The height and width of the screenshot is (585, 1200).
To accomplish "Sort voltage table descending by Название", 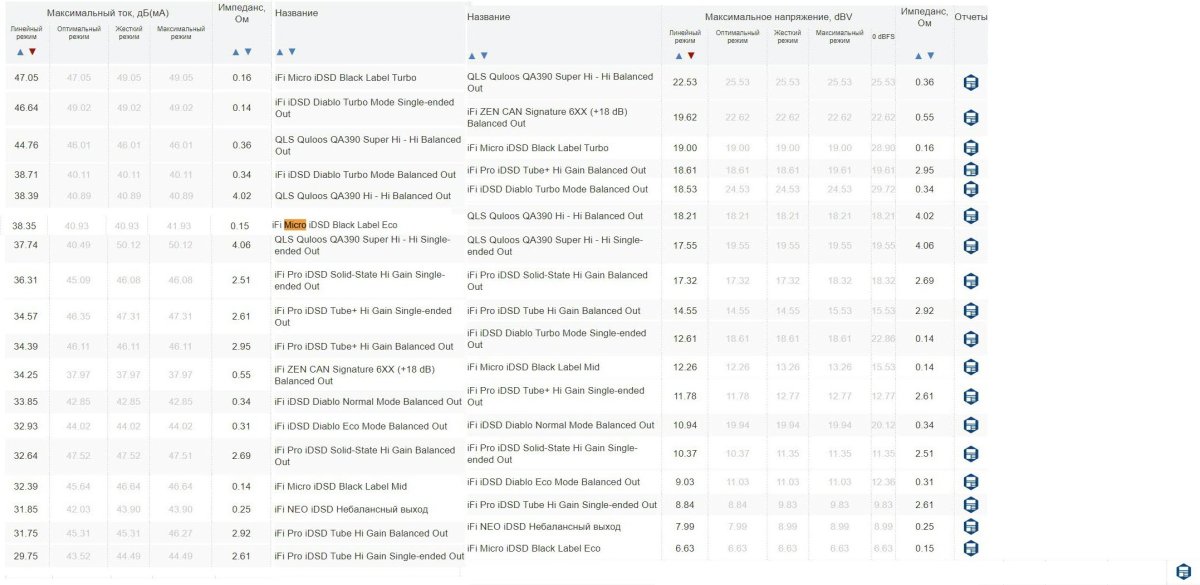I will 484,56.
